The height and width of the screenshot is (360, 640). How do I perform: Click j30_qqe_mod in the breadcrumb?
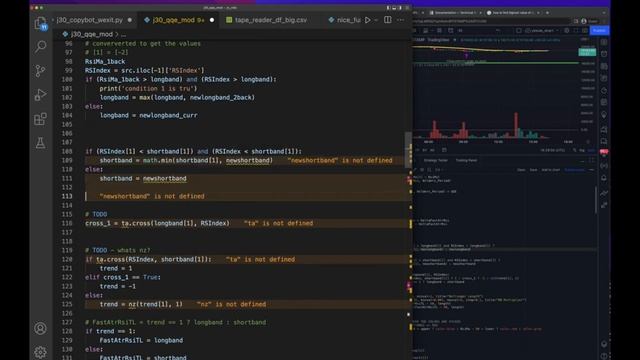pyautogui.click(x=91, y=34)
